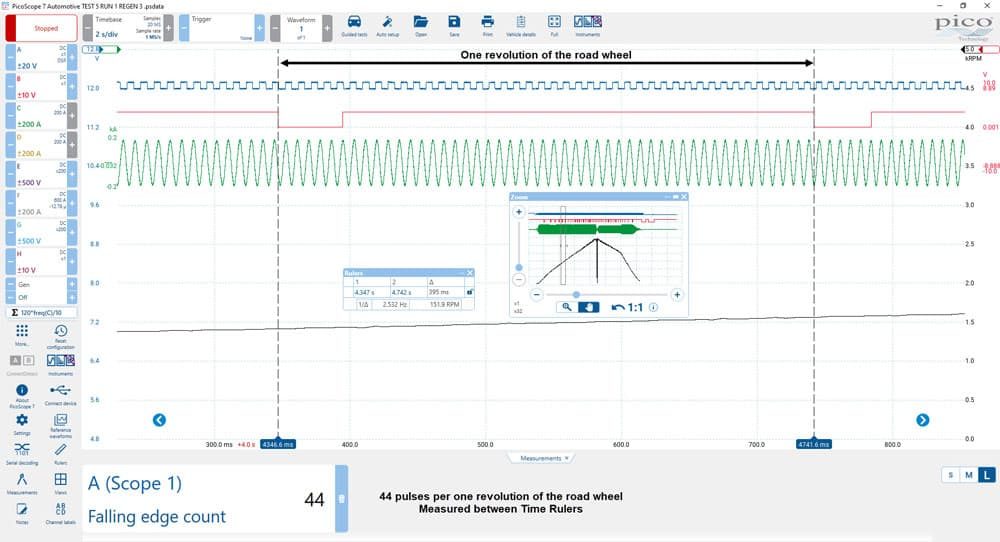Run Auto setup from the toolbar
This screenshot has height=542, width=1000.
tap(387, 26)
